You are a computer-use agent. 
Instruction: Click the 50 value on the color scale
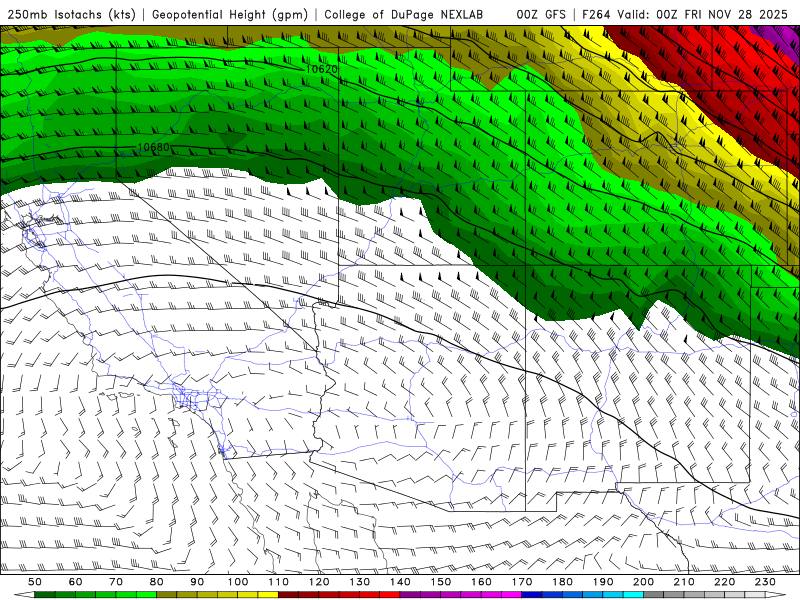click(x=35, y=582)
